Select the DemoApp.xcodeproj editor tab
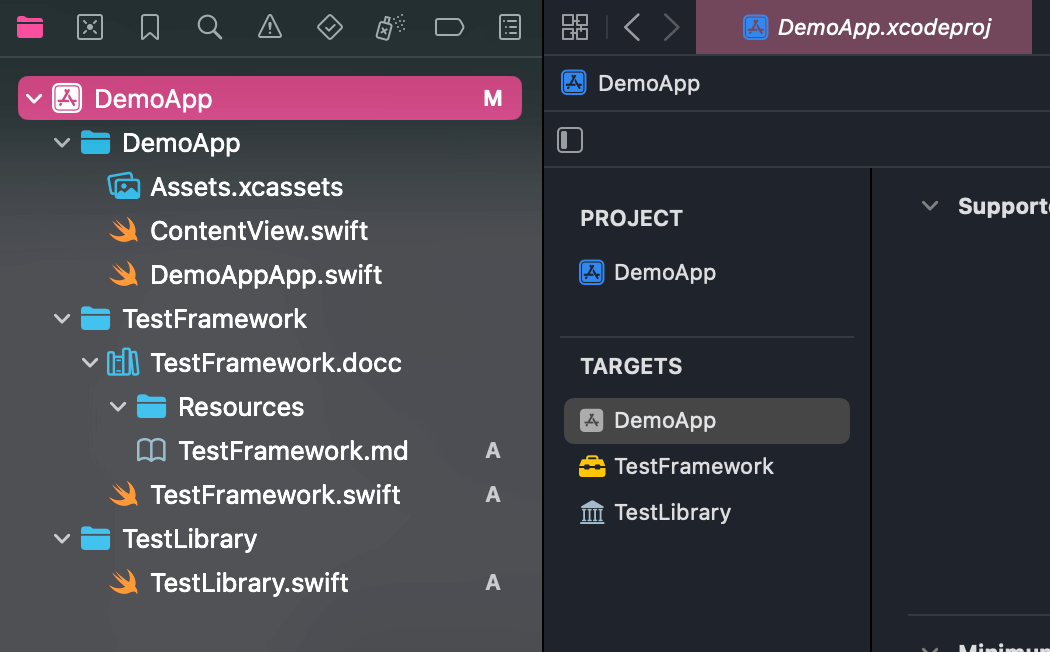 coord(864,27)
